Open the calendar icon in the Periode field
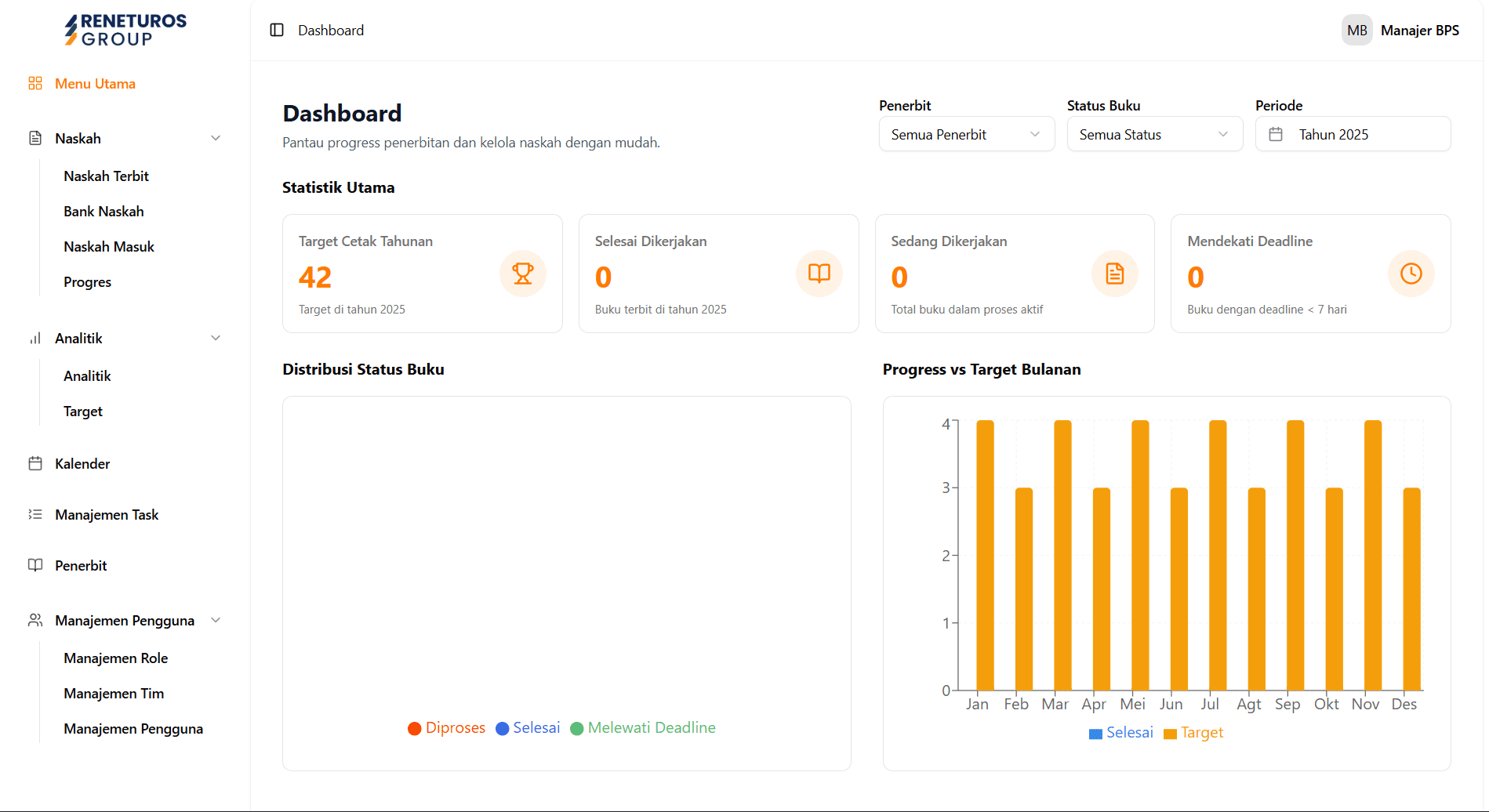 (x=1277, y=134)
